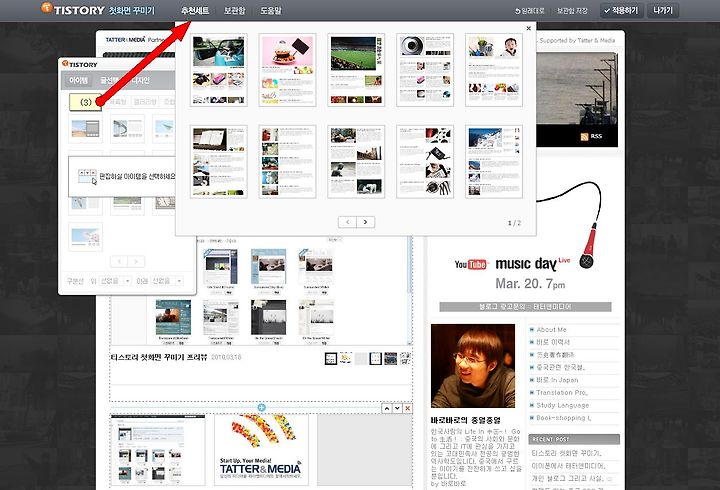Click the empty gray slot in bottom block

click(365, 450)
